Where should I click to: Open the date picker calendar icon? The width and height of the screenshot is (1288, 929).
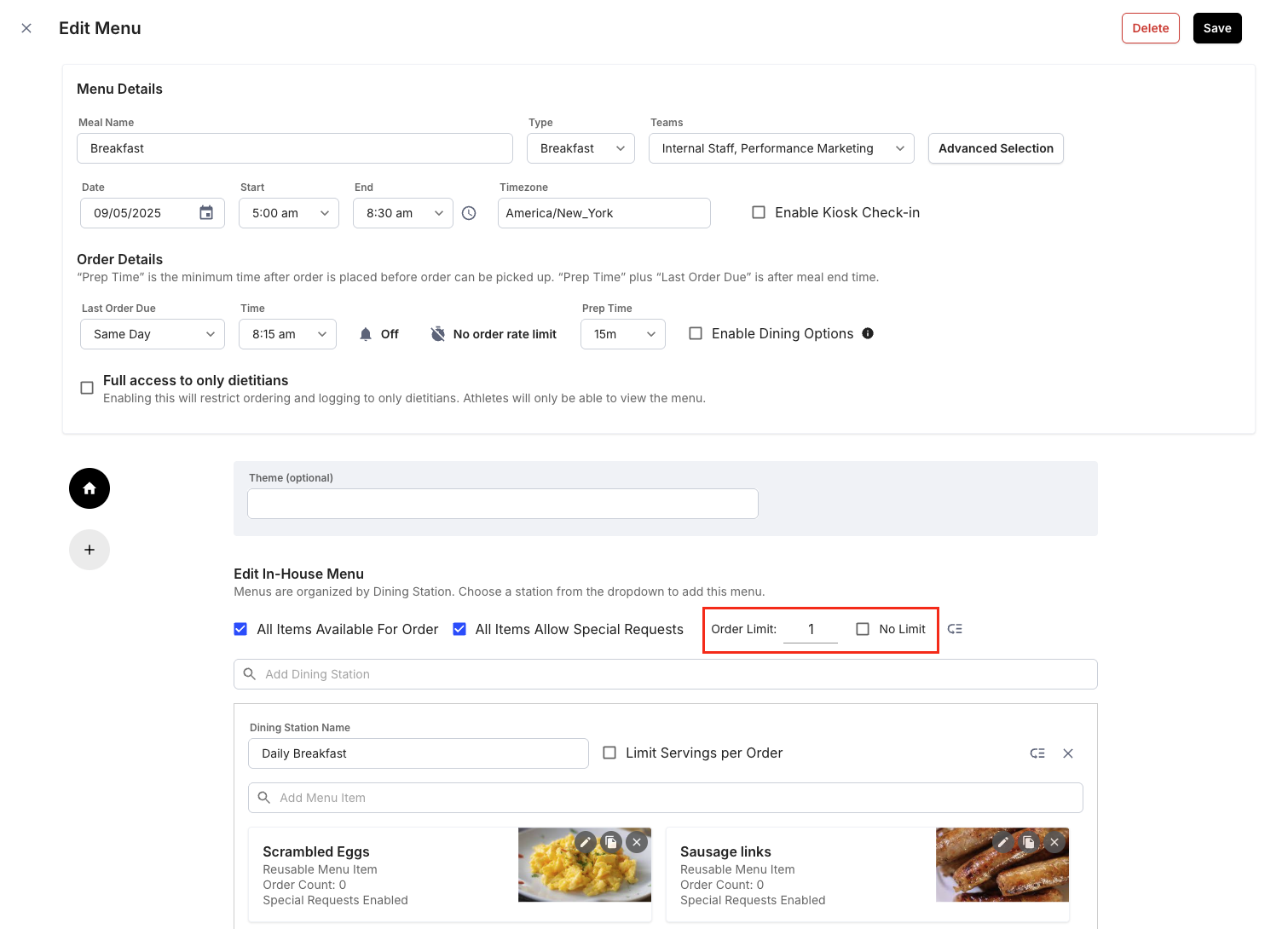coord(206,213)
